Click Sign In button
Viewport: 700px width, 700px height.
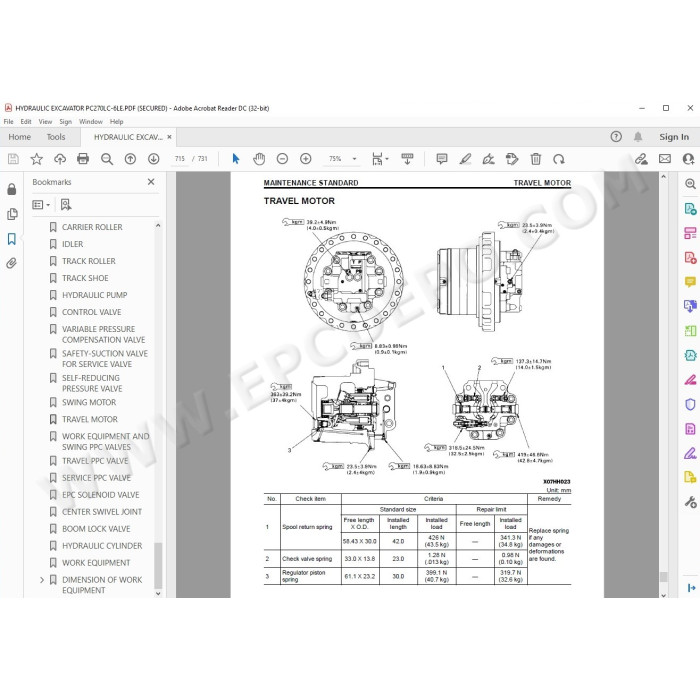674,137
